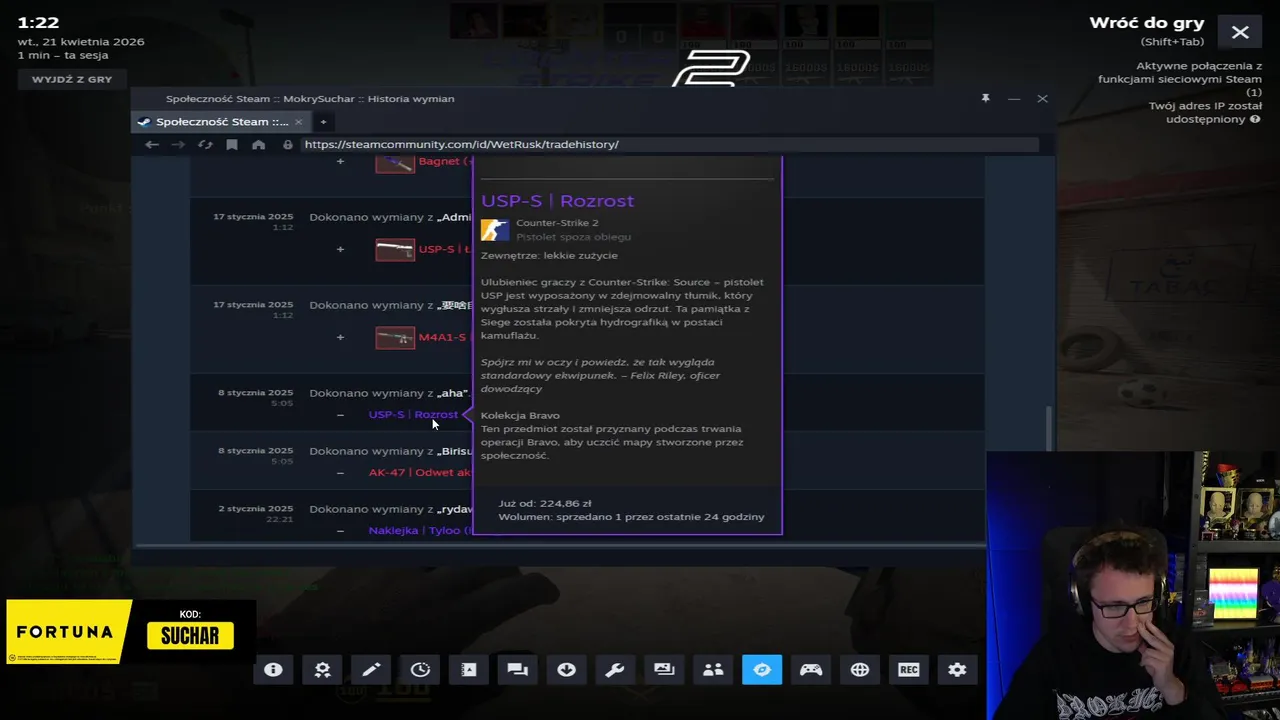Pin the overlay browser window
Image resolution: width=1280 pixels, height=720 pixels.
985,98
